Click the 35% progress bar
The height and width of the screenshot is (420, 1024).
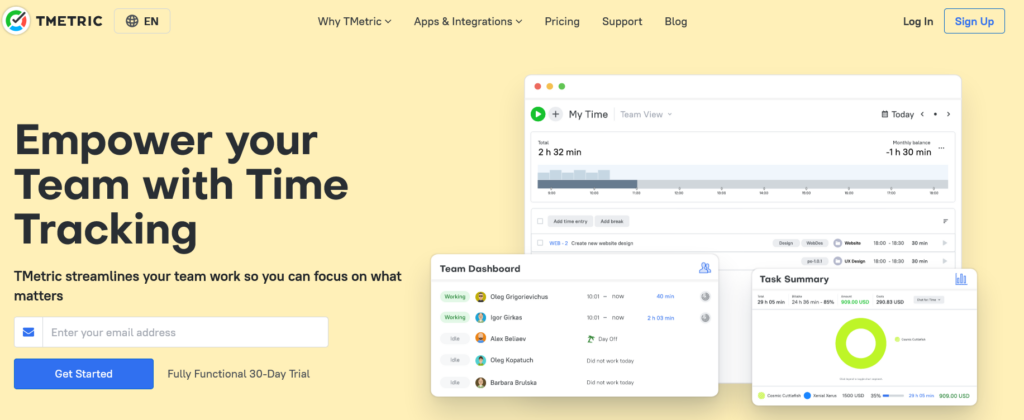click(893, 396)
